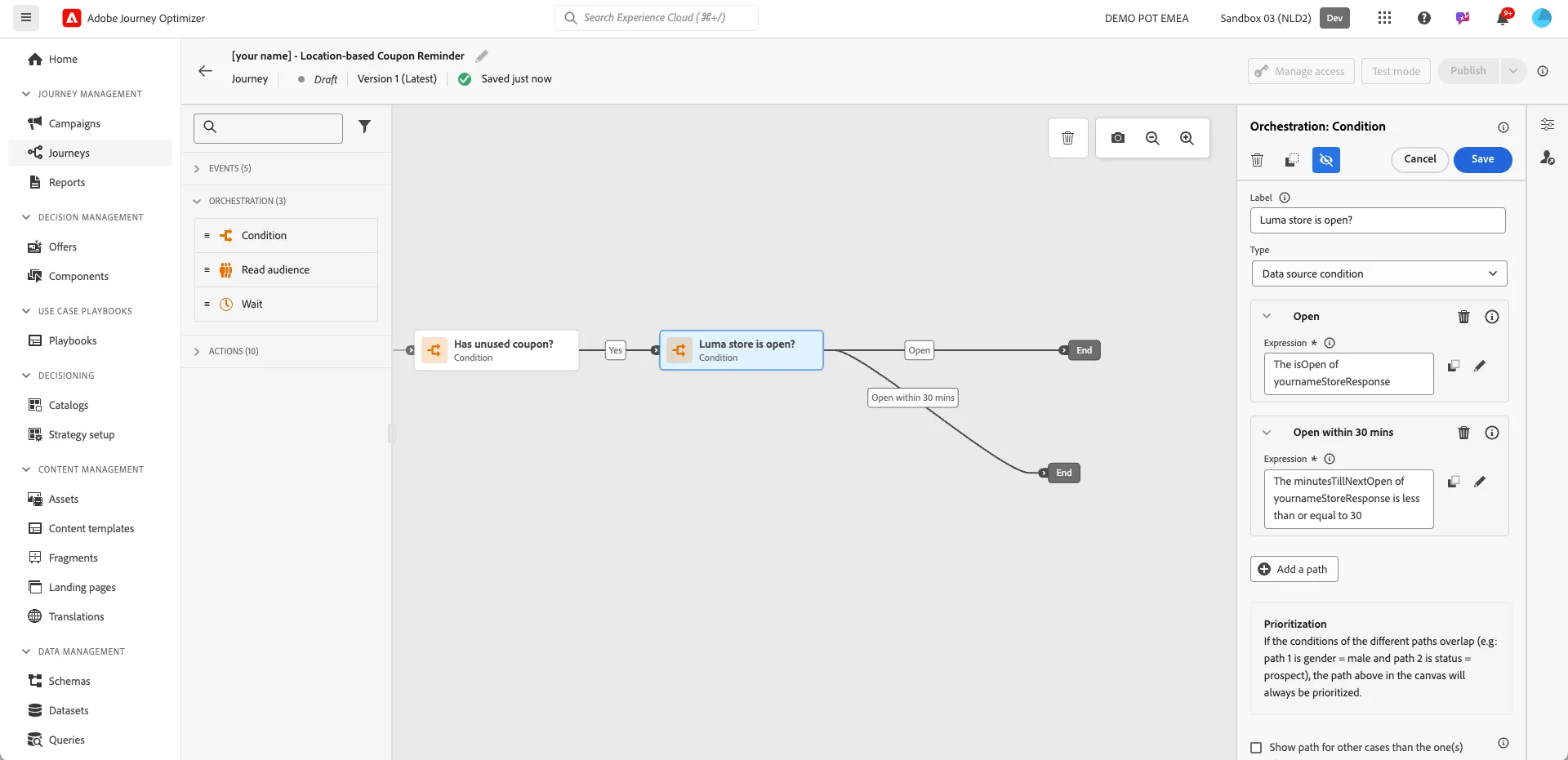Delete the Open path

(1464, 317)
